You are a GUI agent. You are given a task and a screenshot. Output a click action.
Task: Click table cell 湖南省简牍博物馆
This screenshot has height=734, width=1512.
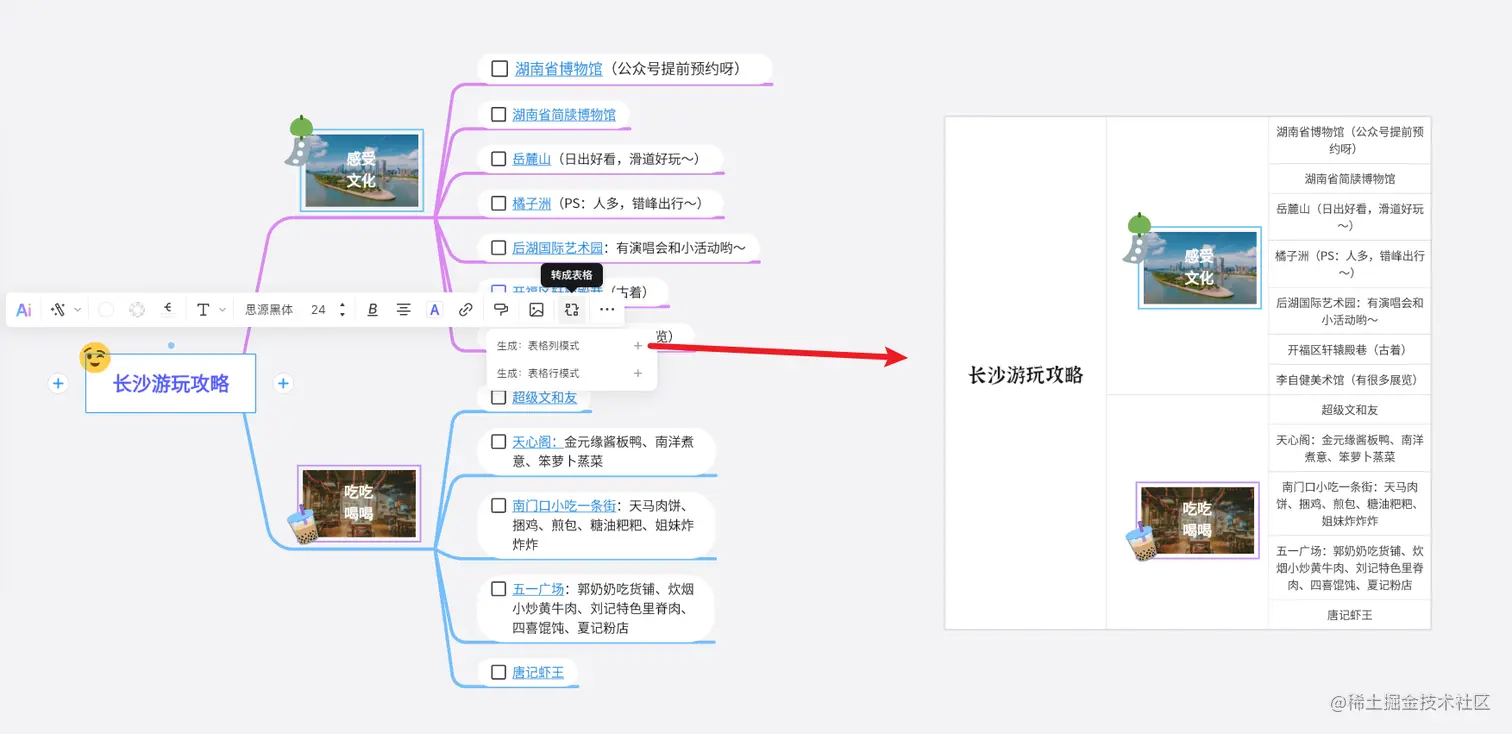(1349, 179)
